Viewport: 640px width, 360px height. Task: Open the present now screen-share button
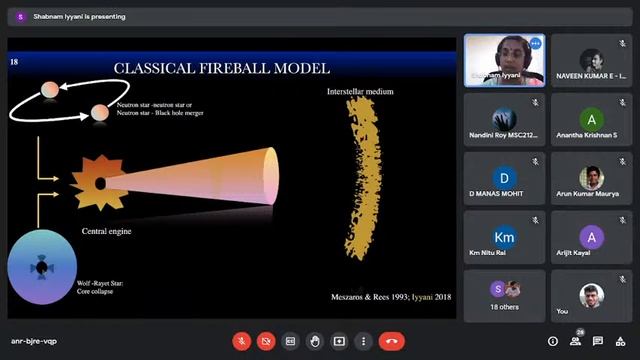click(339, 341)
